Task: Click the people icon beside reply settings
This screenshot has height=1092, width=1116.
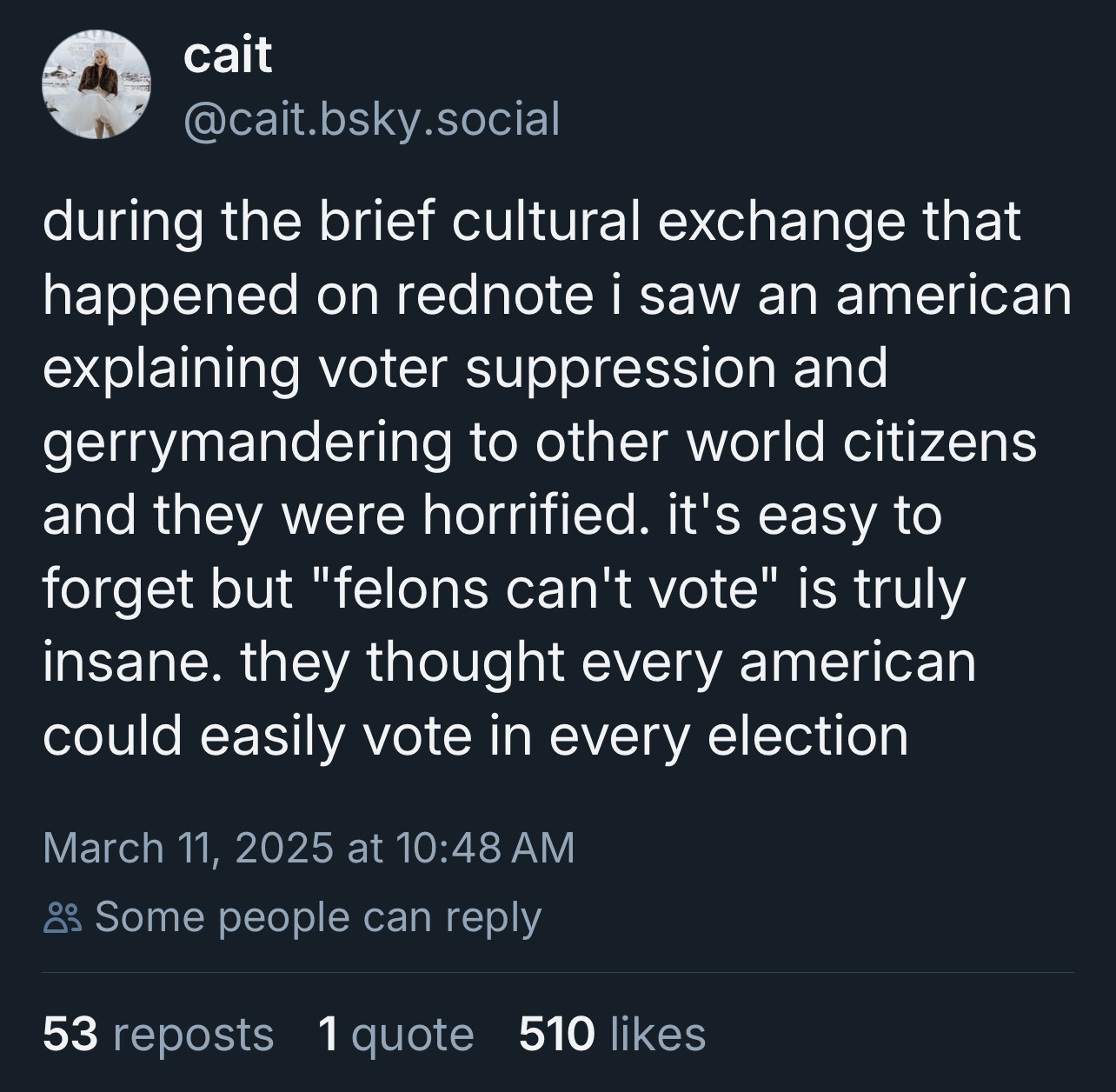Action: point(63,918)
